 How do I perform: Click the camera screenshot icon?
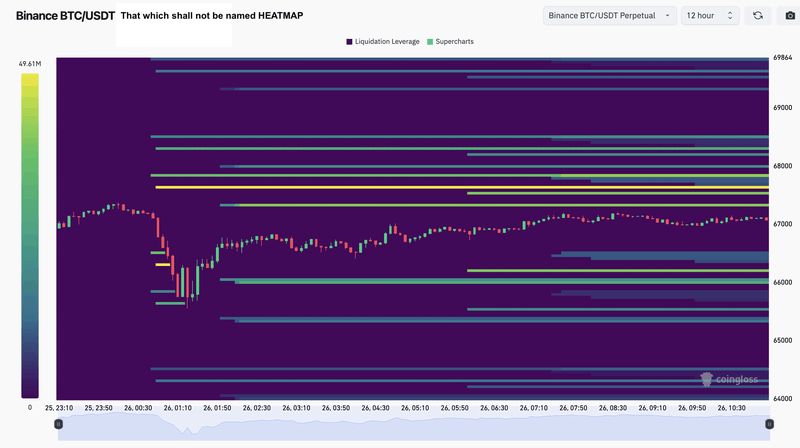click(790, 16)
